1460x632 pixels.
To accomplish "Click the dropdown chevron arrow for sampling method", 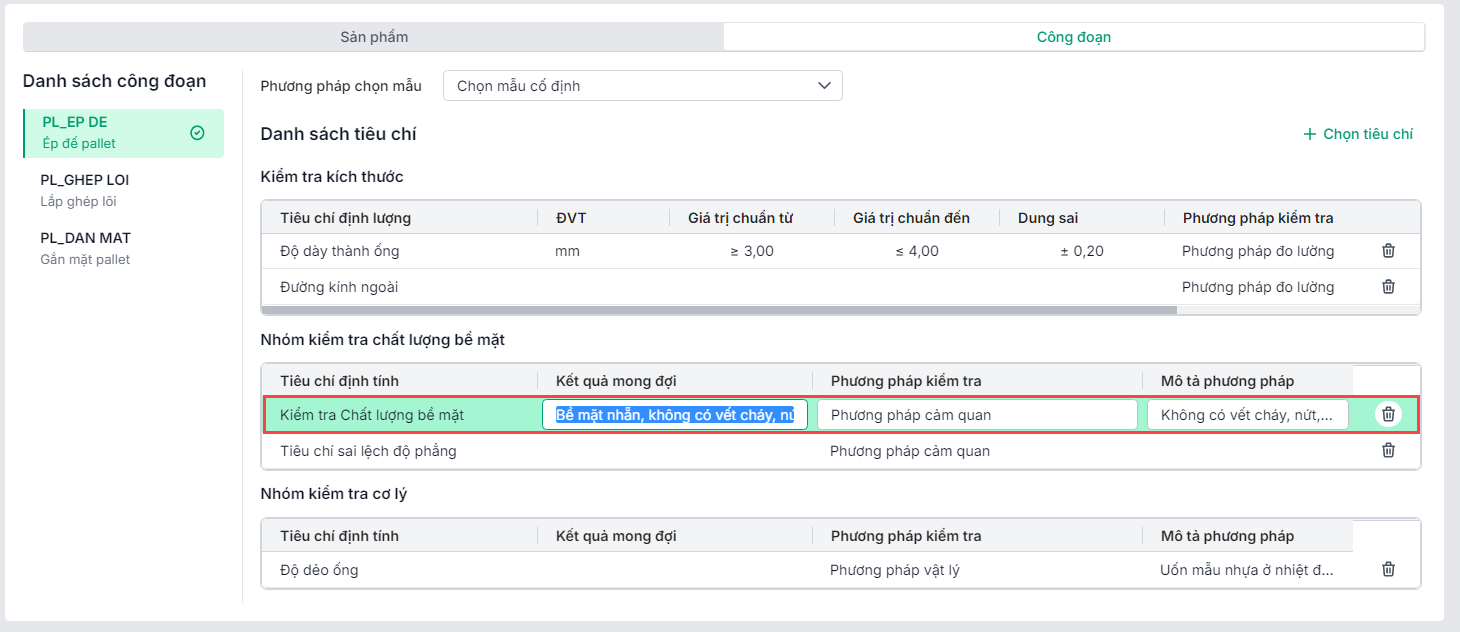I will pos(824,86).
